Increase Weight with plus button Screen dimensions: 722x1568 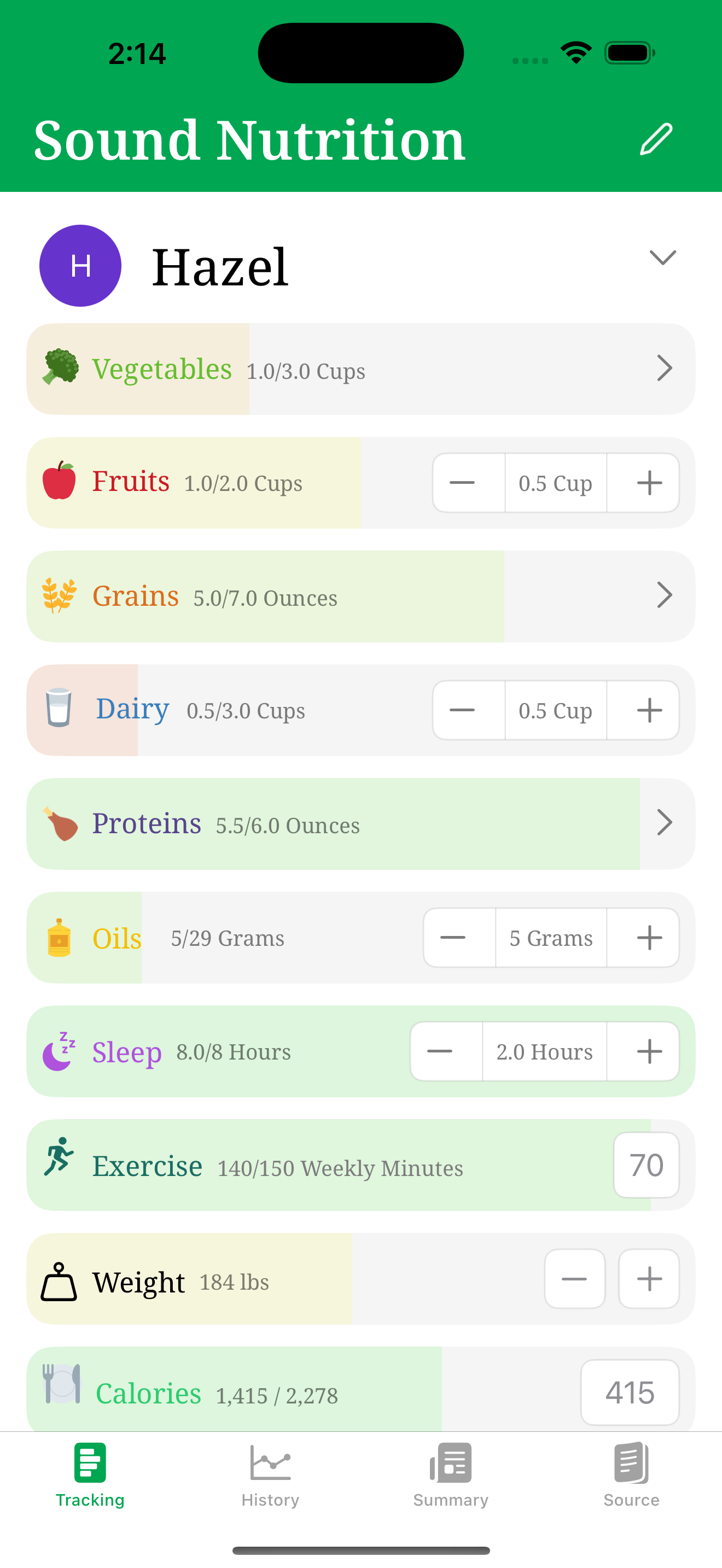point(649,1279)
